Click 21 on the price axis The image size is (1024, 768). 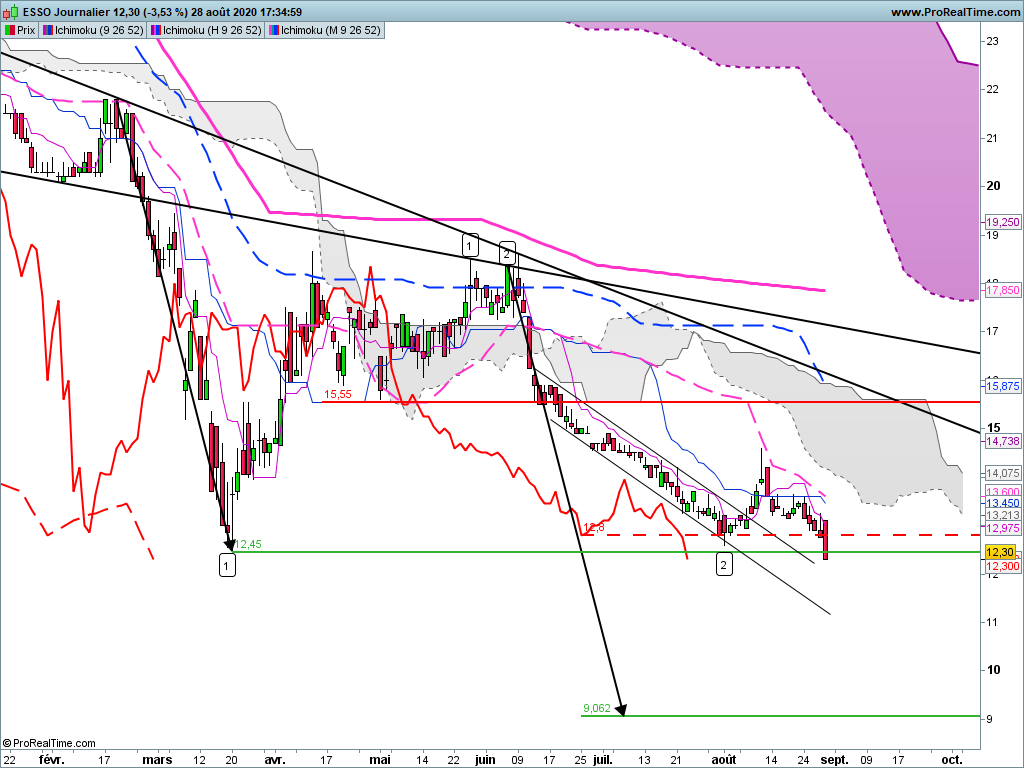[993, 138]
